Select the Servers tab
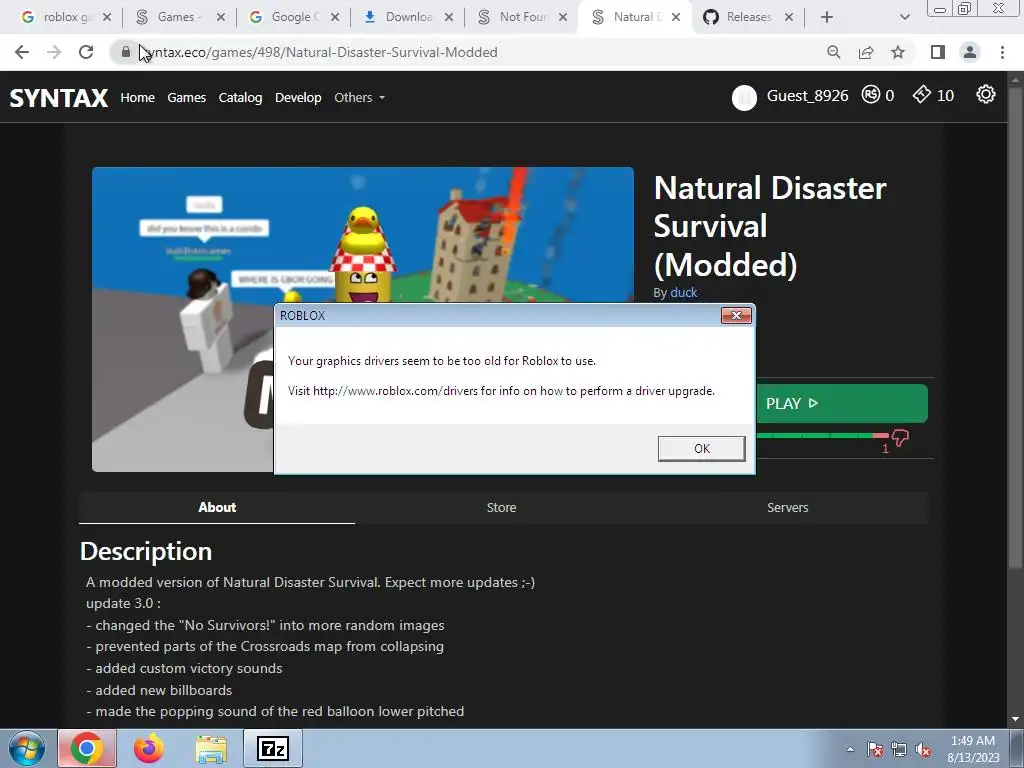1024x768 pixels. [787, 507]
